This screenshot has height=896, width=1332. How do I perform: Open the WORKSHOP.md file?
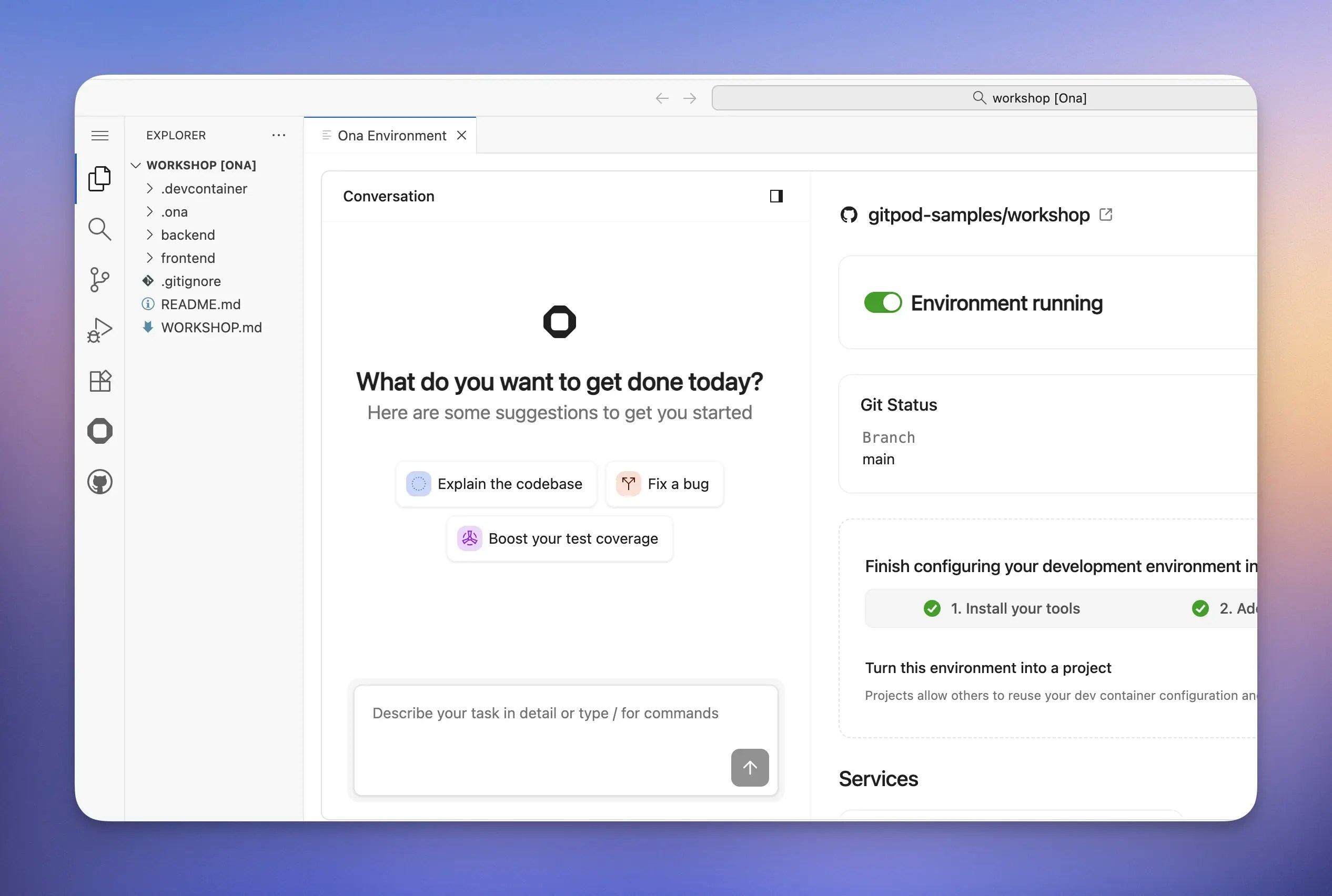click(211, 328)
